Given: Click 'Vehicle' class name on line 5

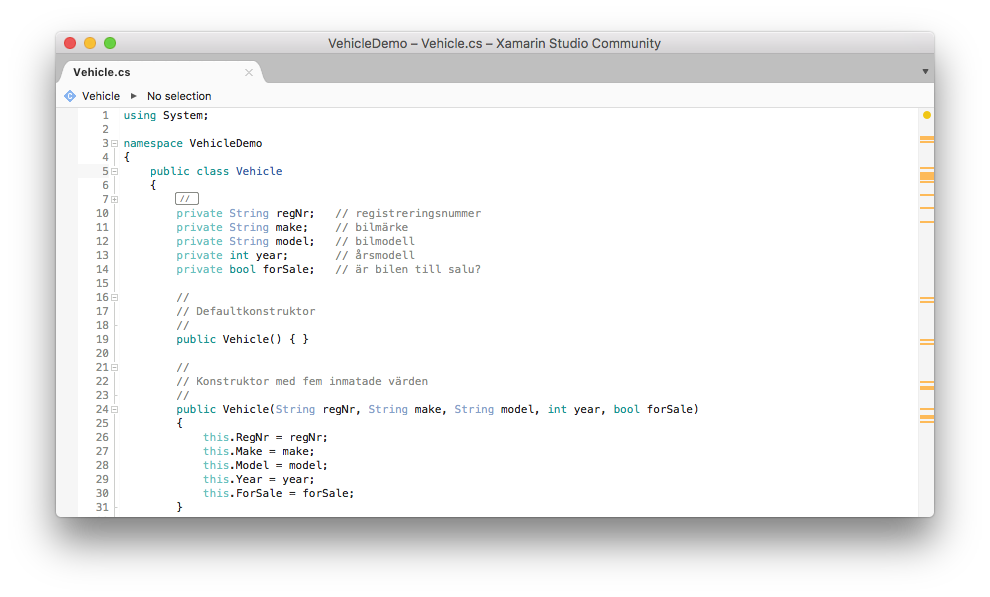Looking at the screenshot, I should tap(259, 171).
